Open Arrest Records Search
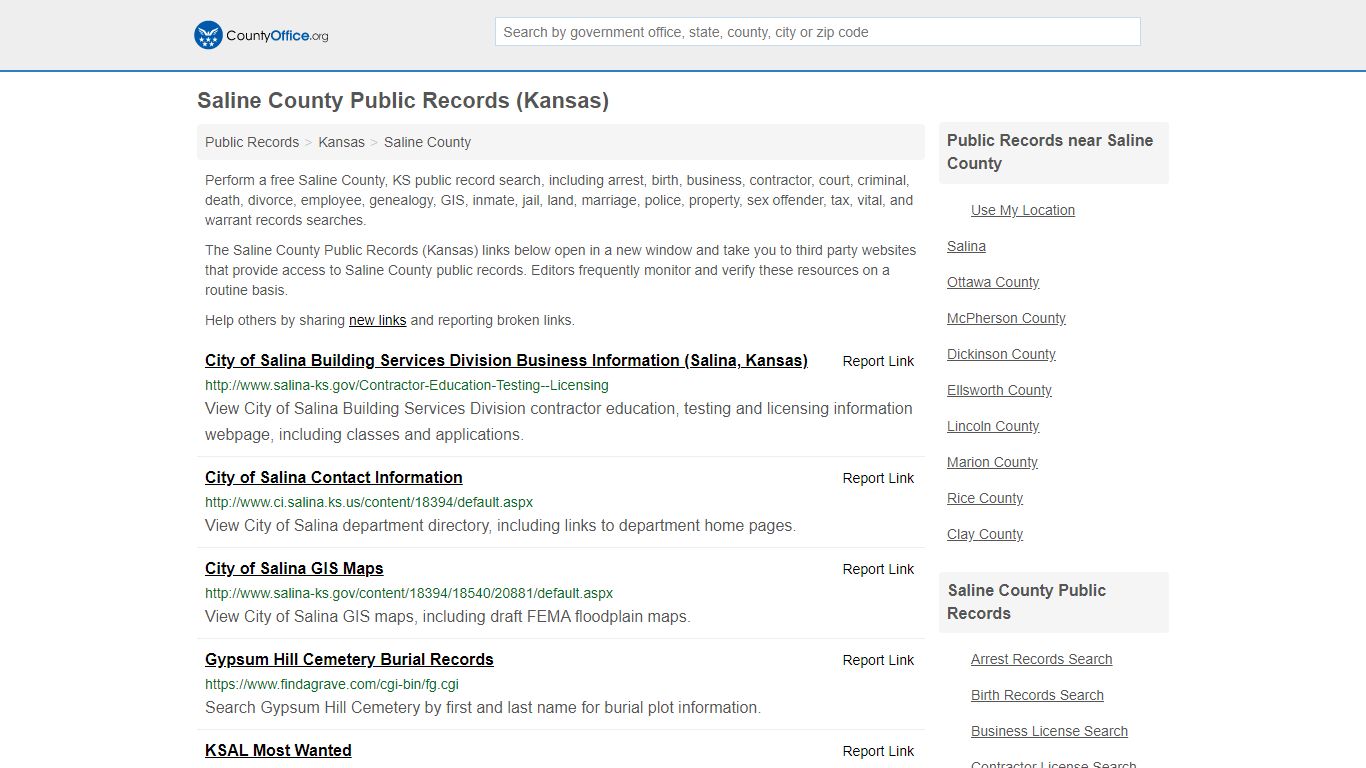 point(1041,659)
